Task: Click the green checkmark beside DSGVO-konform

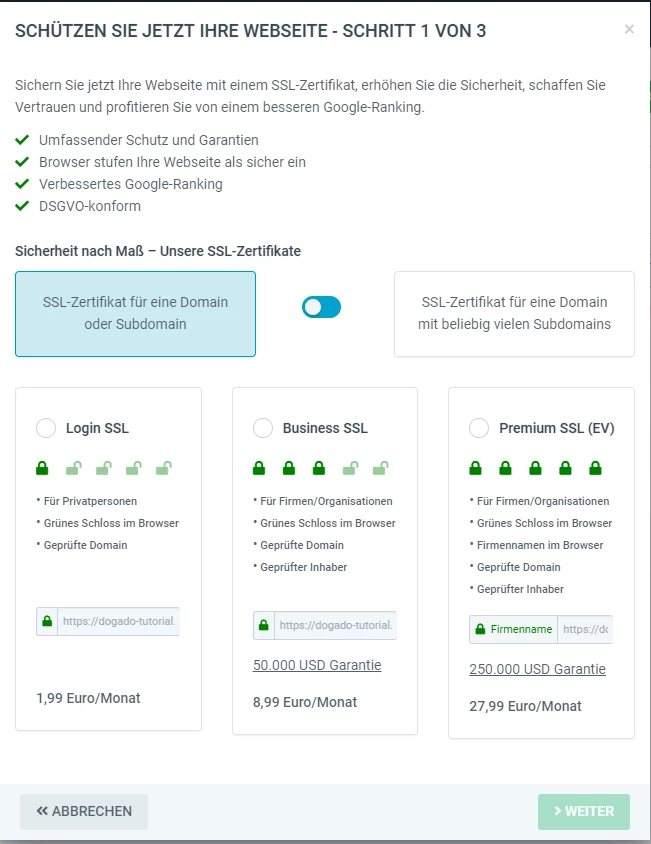Action: point(22,206)
